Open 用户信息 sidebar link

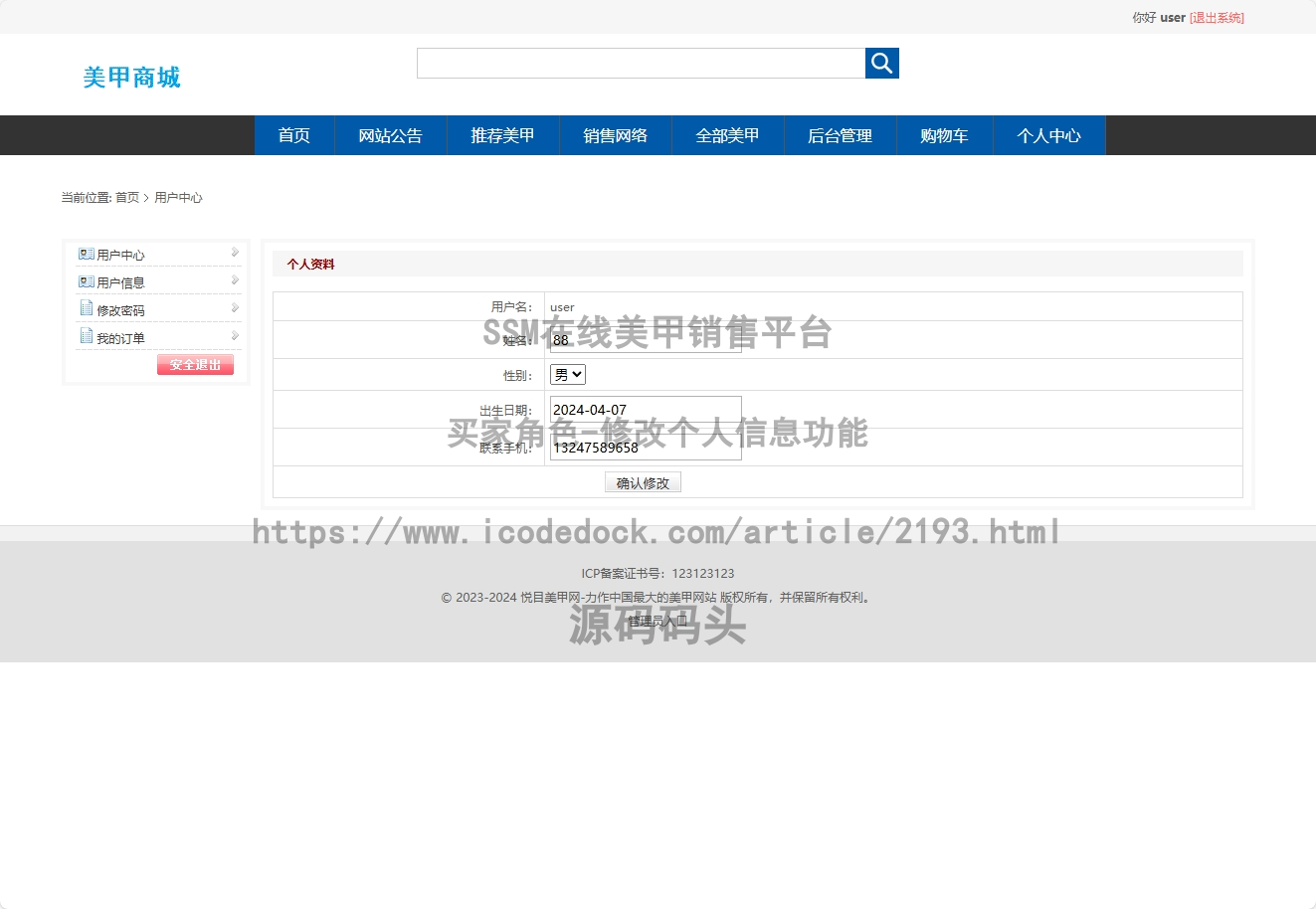[x=120, y=283]
